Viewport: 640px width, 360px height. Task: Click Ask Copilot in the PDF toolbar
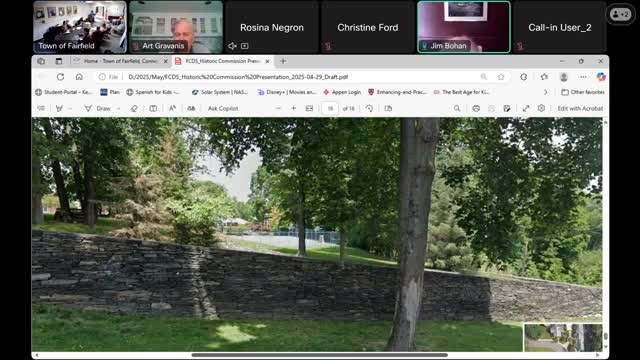(223, 108)
